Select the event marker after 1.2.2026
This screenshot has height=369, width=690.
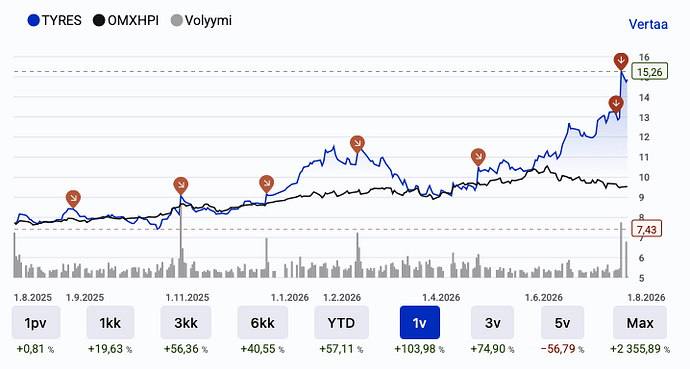click(x=357, y=144)
